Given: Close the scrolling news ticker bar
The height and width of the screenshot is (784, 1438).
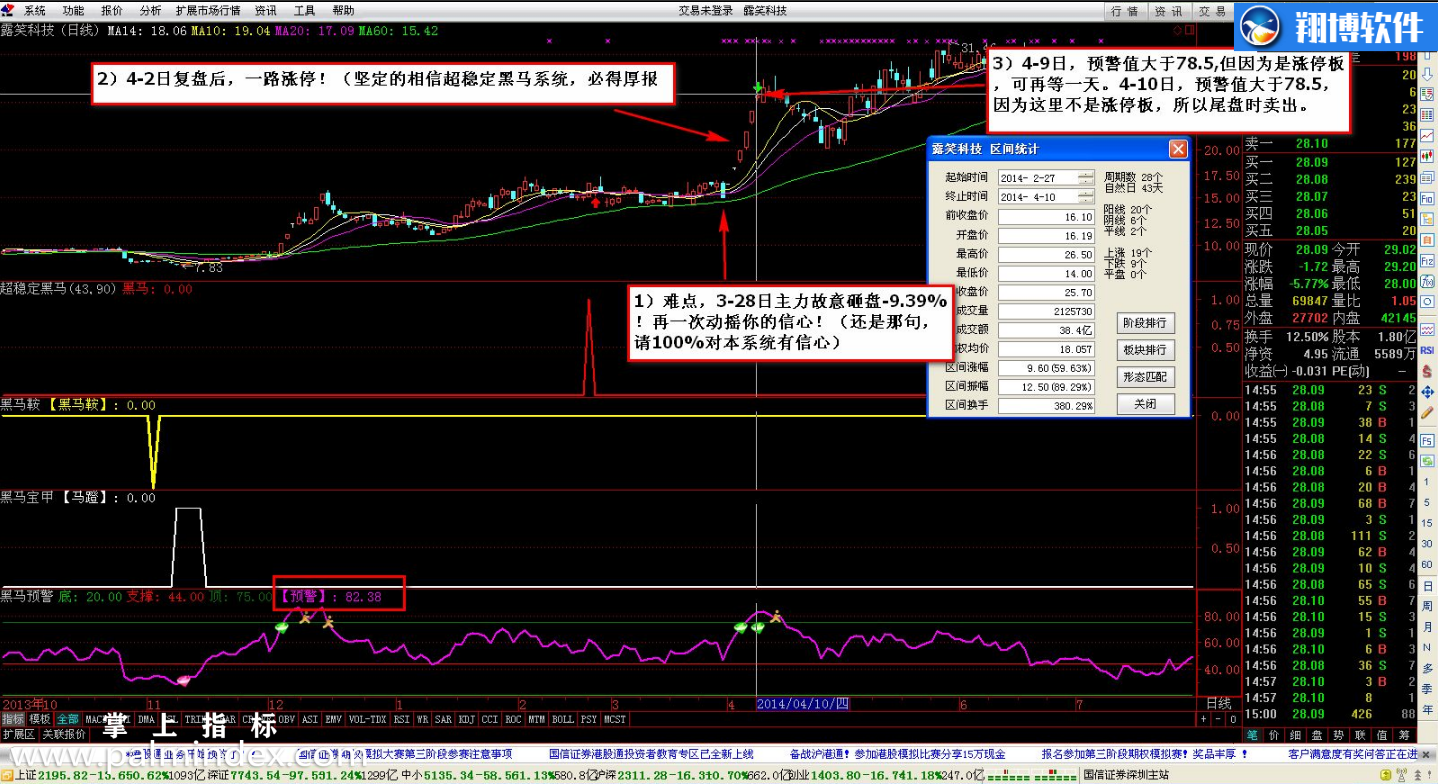Looking at the screenshot, I should tap(1427, 754).
